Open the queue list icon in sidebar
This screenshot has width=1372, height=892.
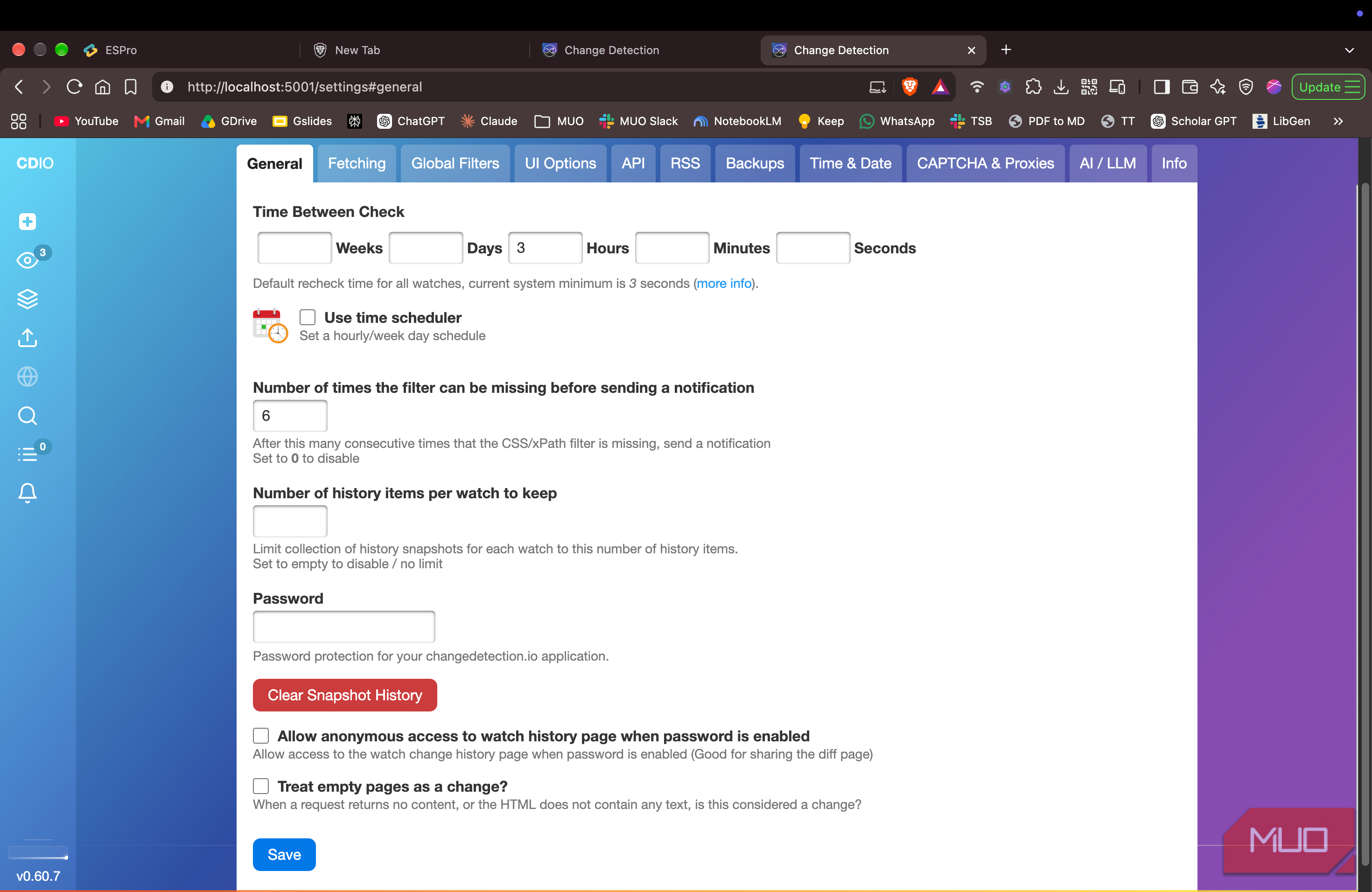27,454
